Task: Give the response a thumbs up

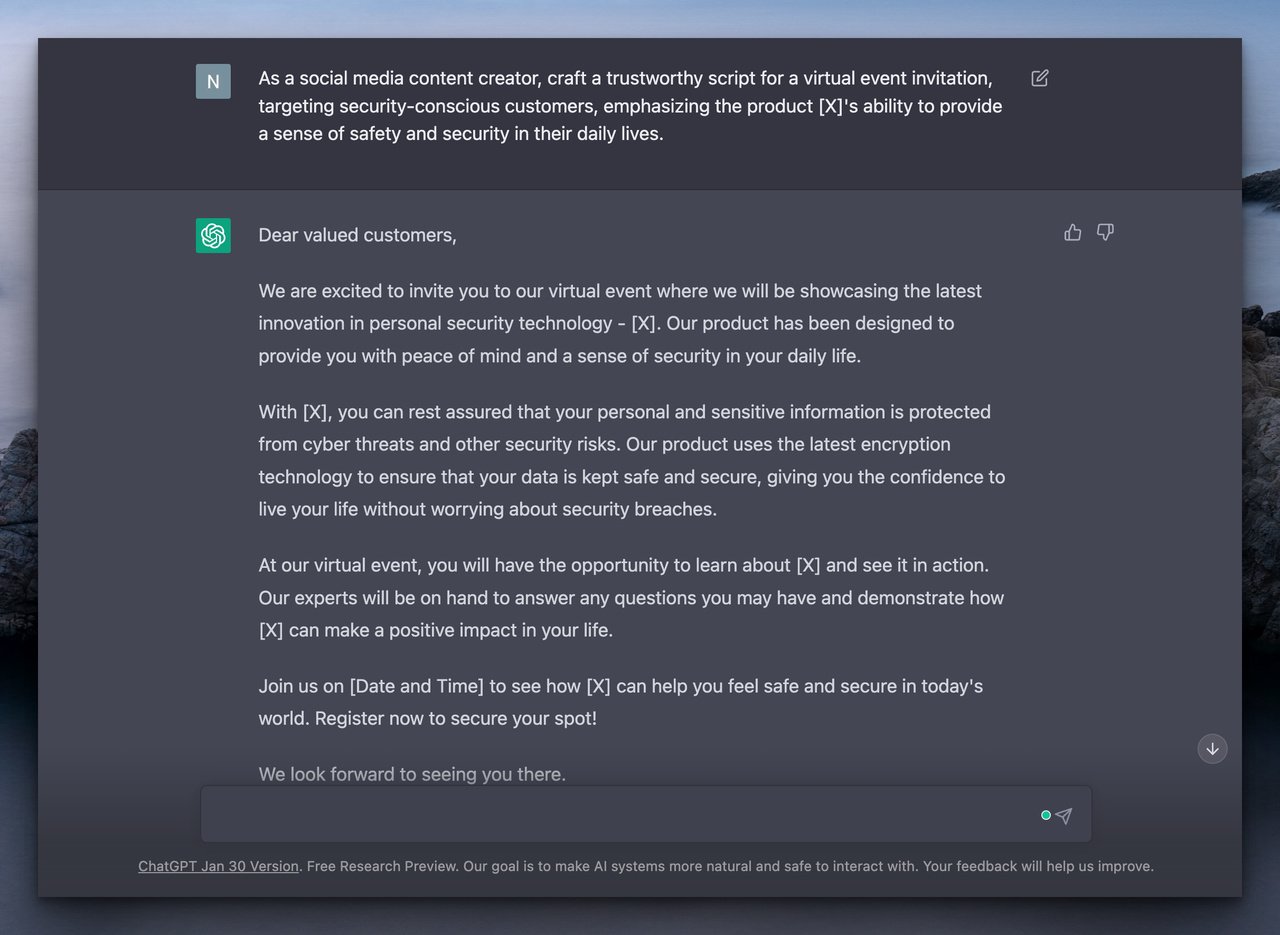Action: coord(1072,232)
